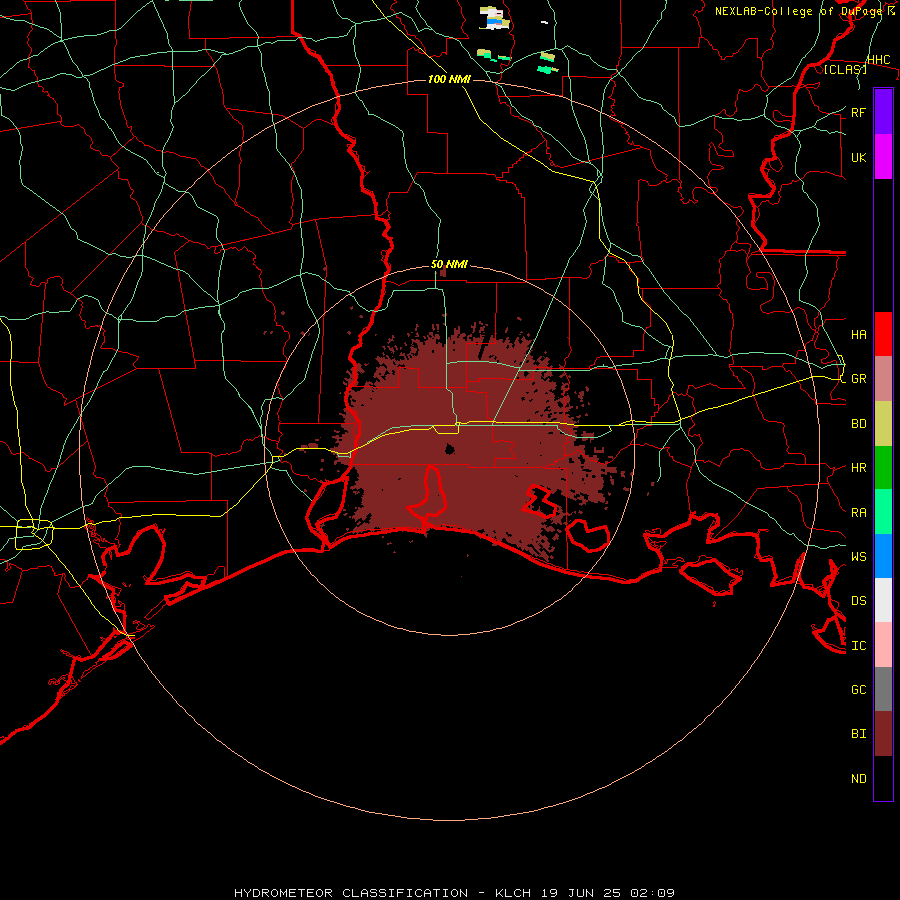Click the blue WS color swatch
This screenshot has height=900, width=900.
point(883,556)
